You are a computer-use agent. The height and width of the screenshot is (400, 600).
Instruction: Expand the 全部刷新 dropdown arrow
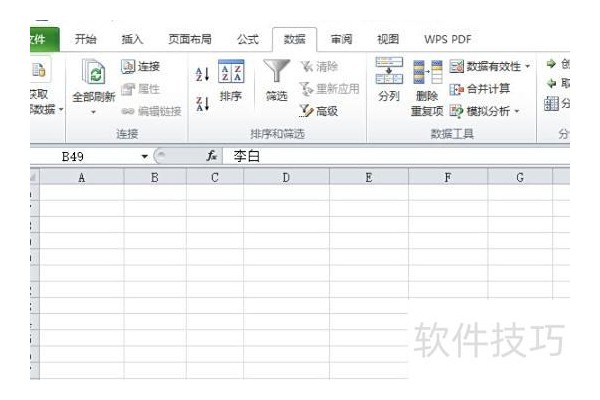93,113
